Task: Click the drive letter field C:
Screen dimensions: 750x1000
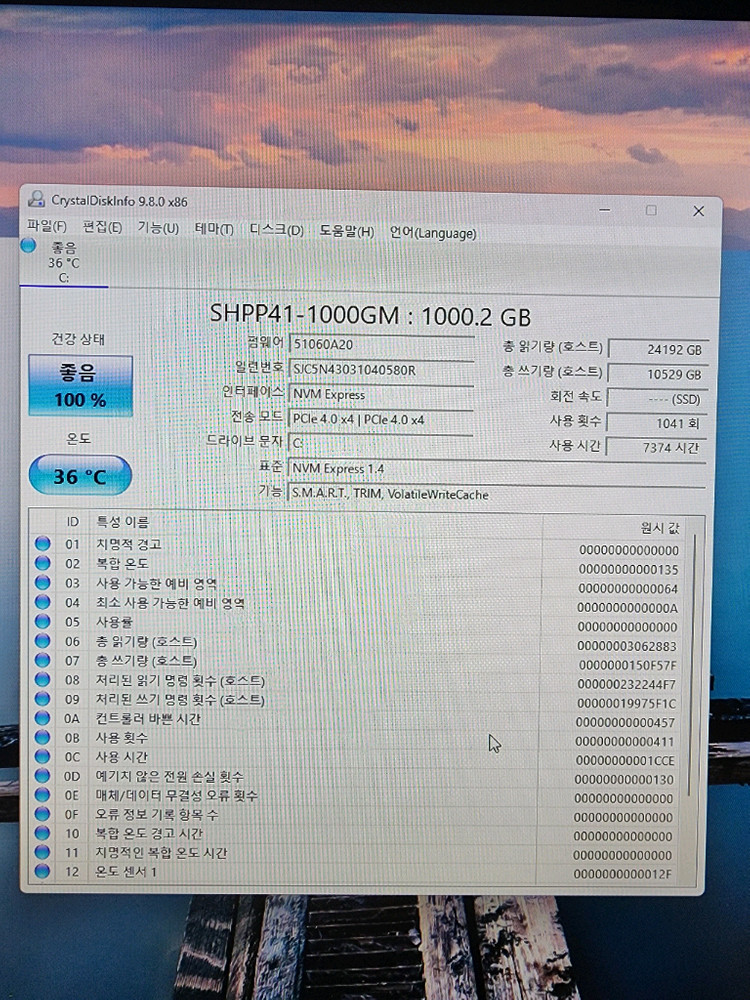Action: pyautogui.click(x=381, y=443)
